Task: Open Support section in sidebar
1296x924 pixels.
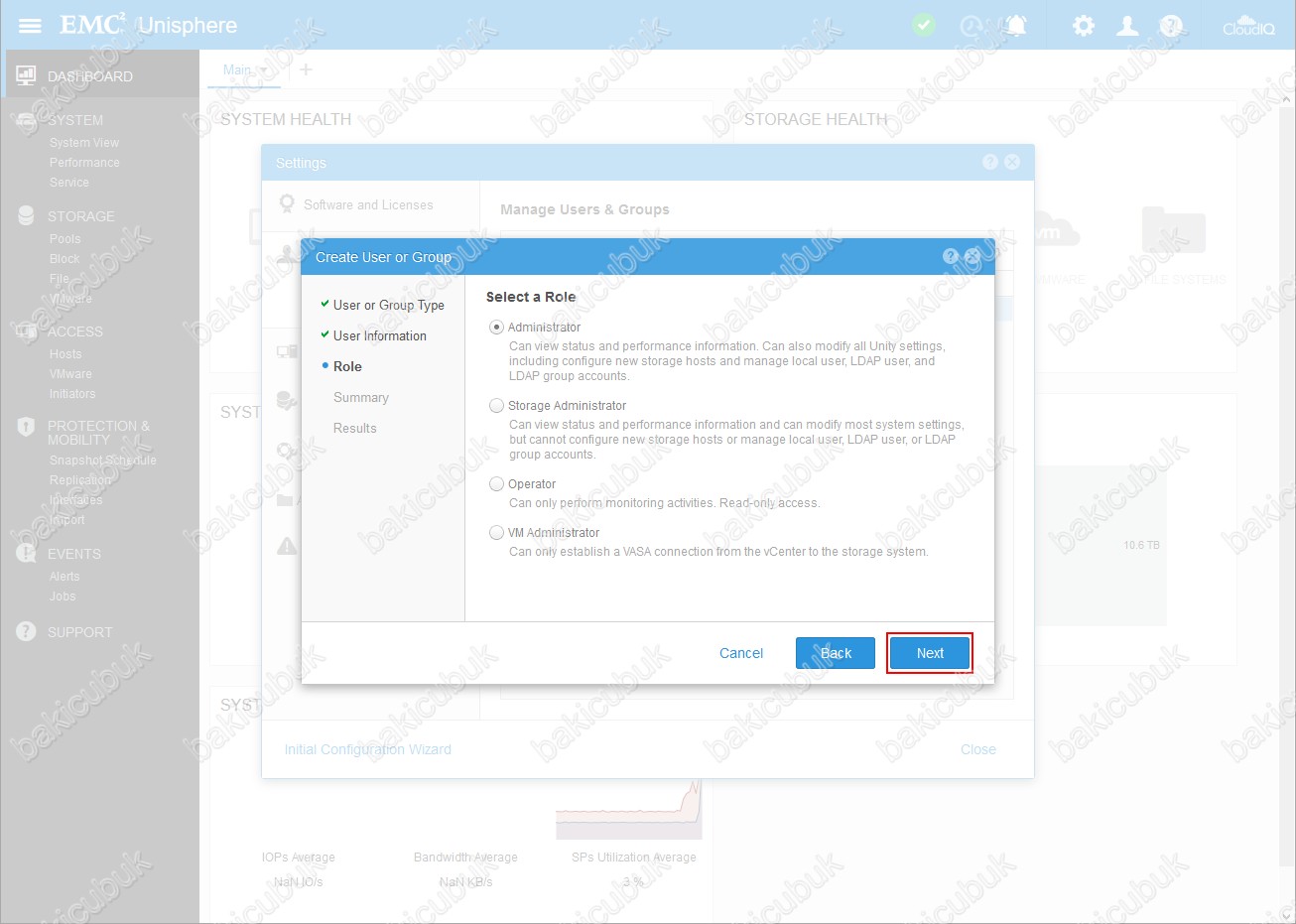Action: 80,632
